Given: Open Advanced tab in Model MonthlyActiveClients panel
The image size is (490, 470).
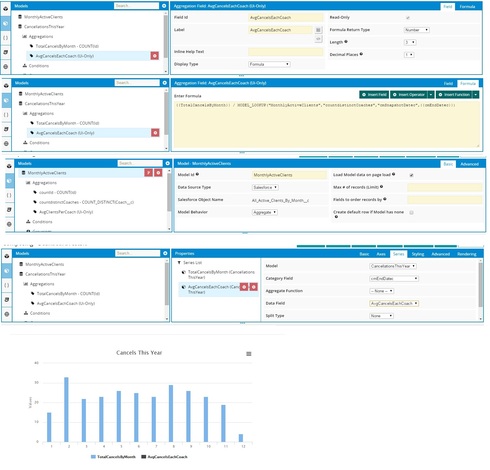Looking at the screenshot, I should point(469,164).
